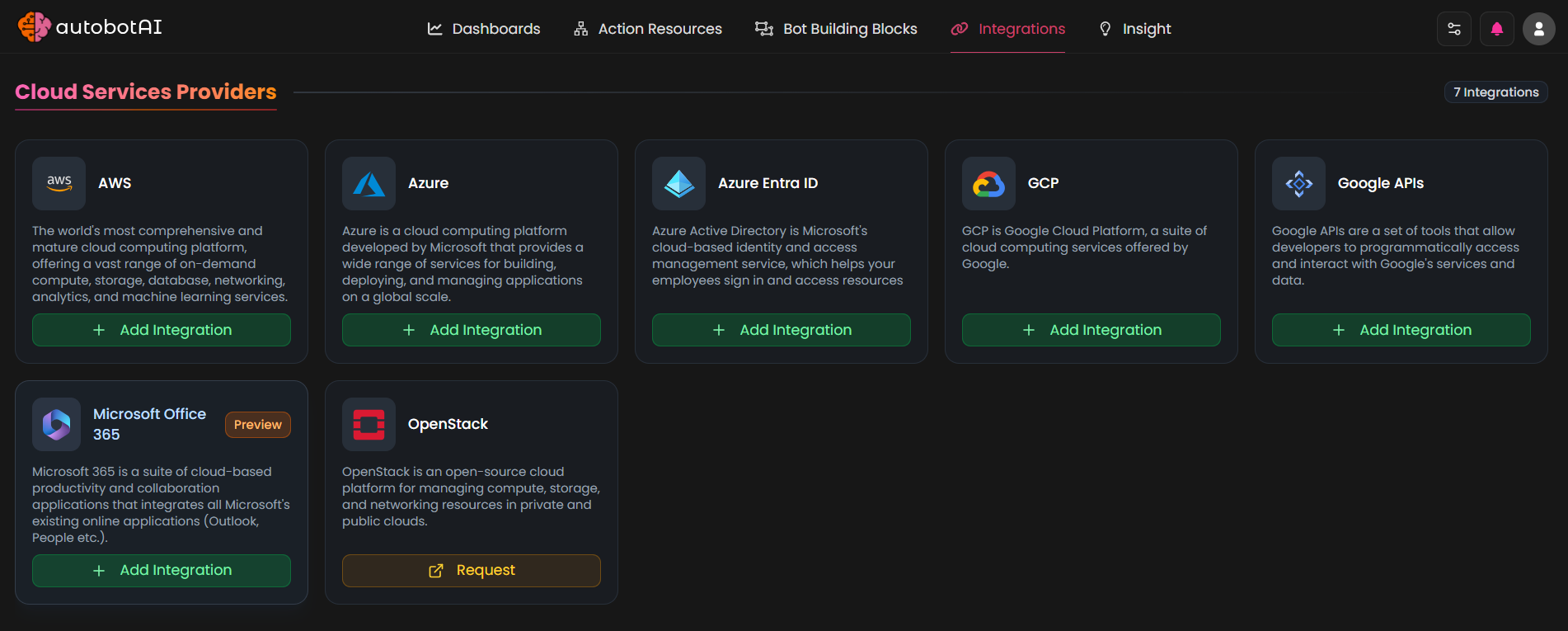Screen dimensions: 1568x631
Task: Select the OpenStack card title
Action: (448, 424)
